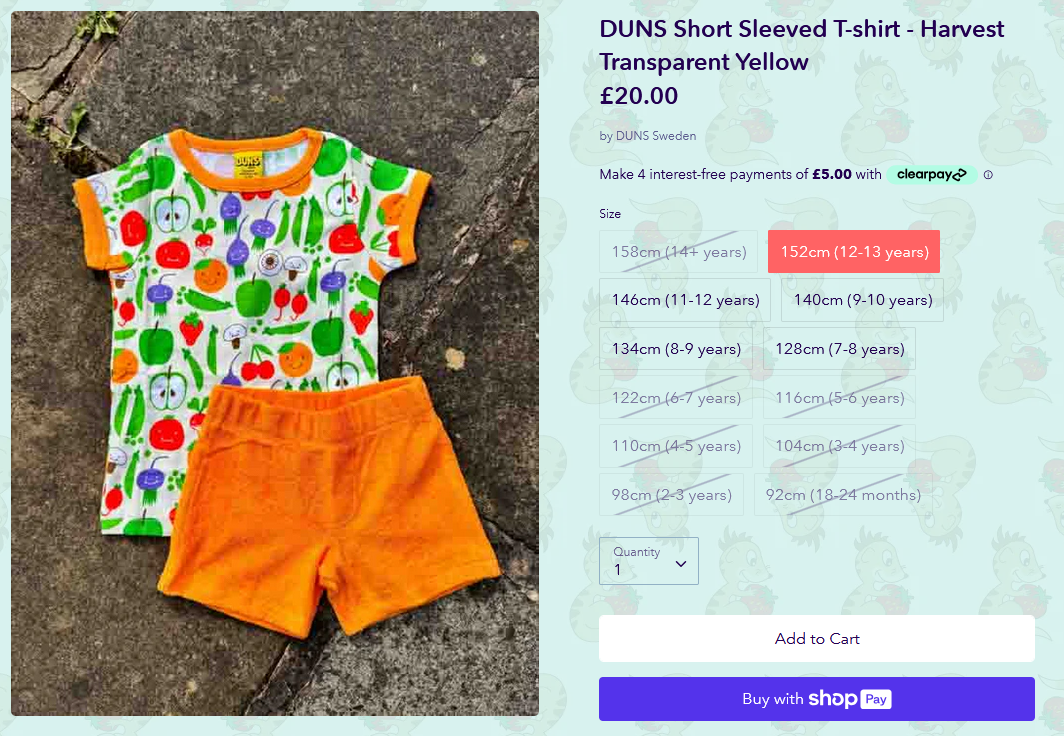
Task: Select the crossed-out 92cm (18-24 months) option
Action: coord(843,495)
